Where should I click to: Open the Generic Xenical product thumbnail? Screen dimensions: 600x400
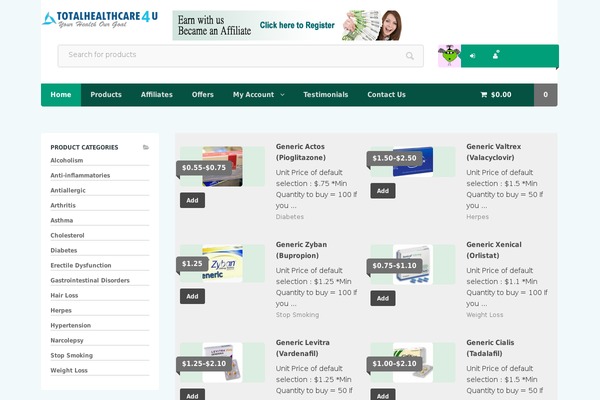413,264
